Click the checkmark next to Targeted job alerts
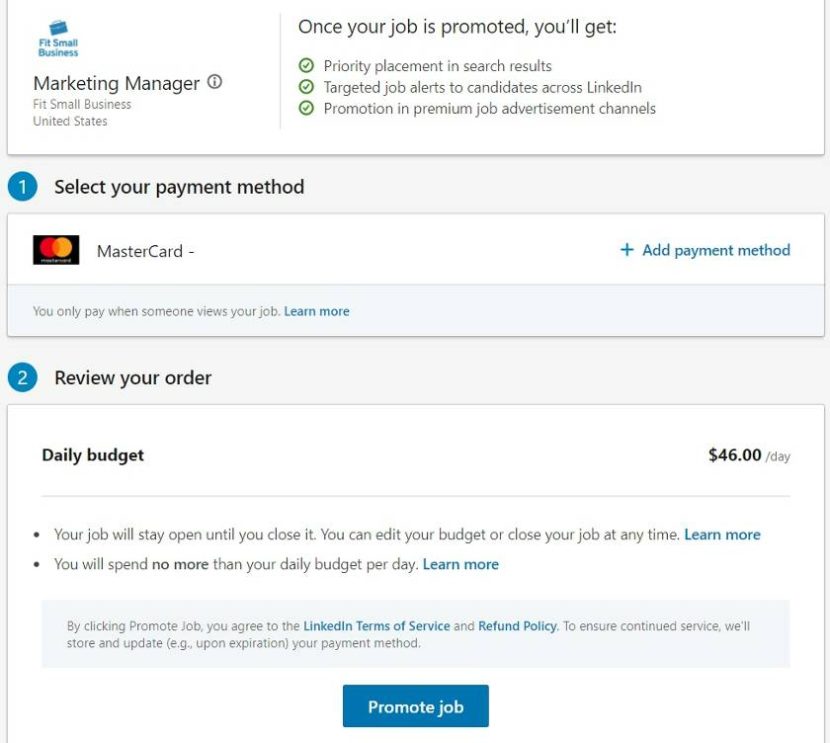 point(306,87)
